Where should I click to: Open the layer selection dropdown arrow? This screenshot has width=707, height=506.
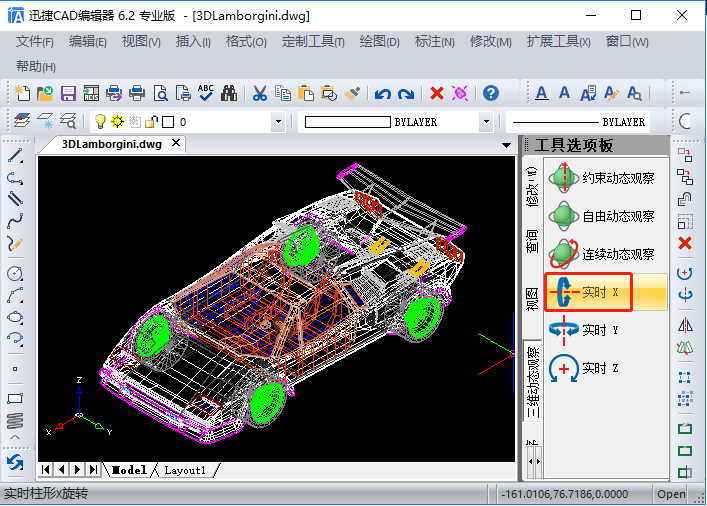[x=278, y=122]
